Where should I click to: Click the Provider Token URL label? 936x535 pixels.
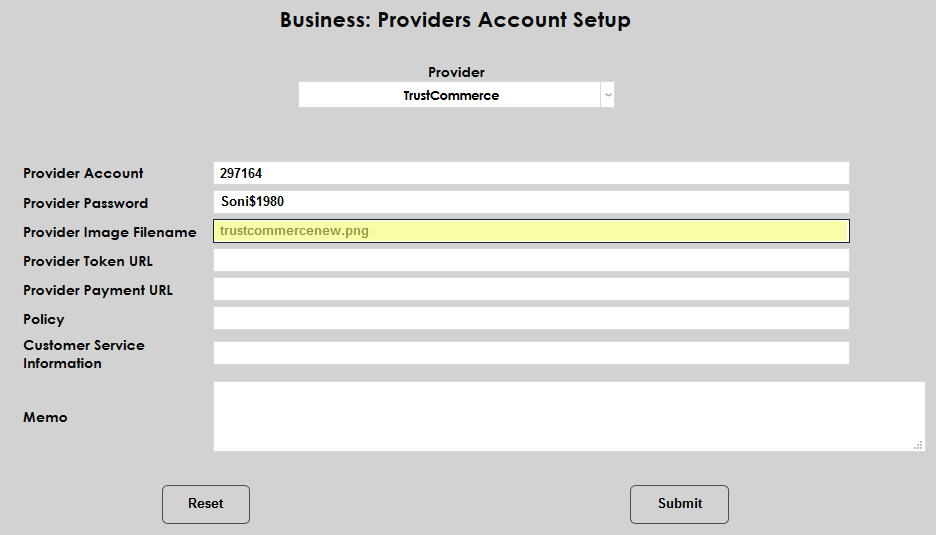88,261
